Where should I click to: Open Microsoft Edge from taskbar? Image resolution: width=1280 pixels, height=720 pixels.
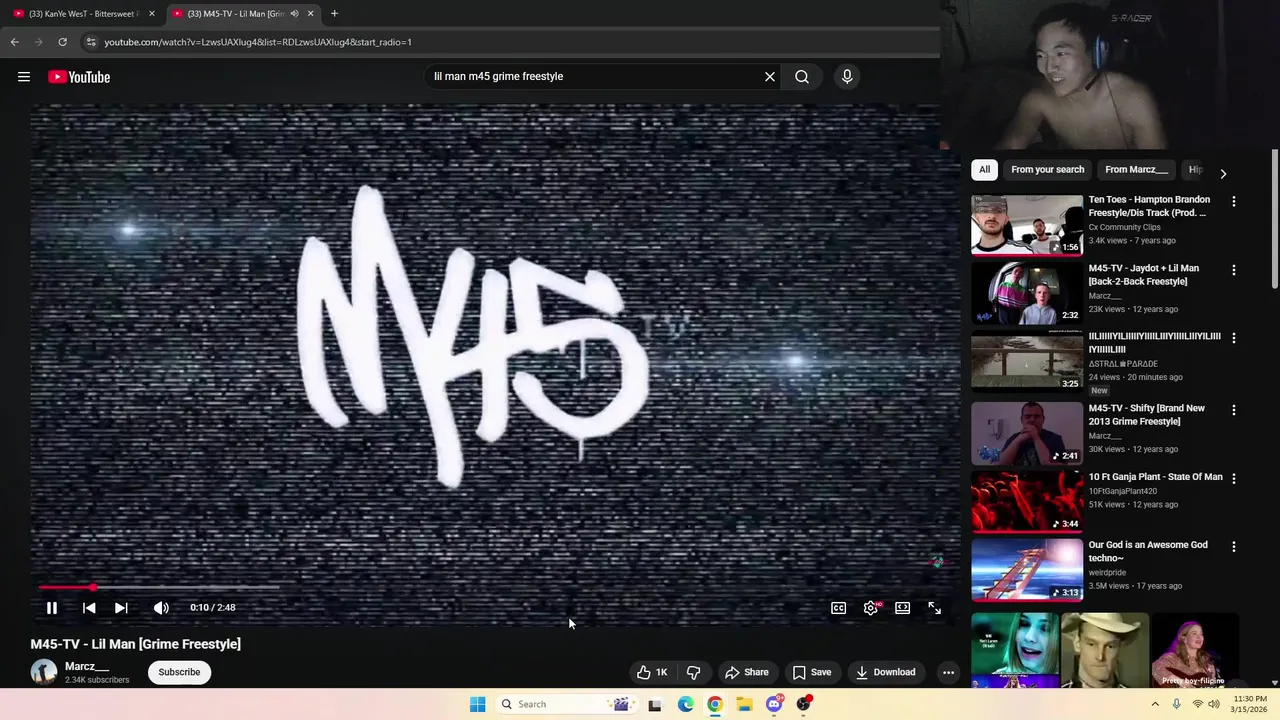click(685, 704)
